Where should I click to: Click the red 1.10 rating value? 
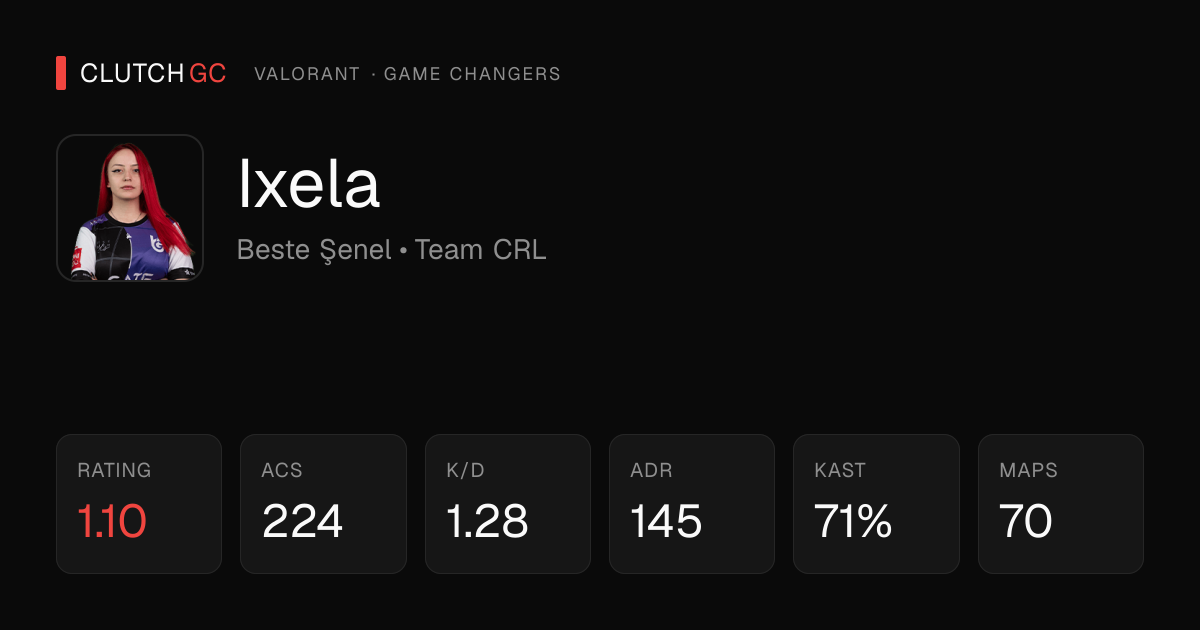(112, 521)
